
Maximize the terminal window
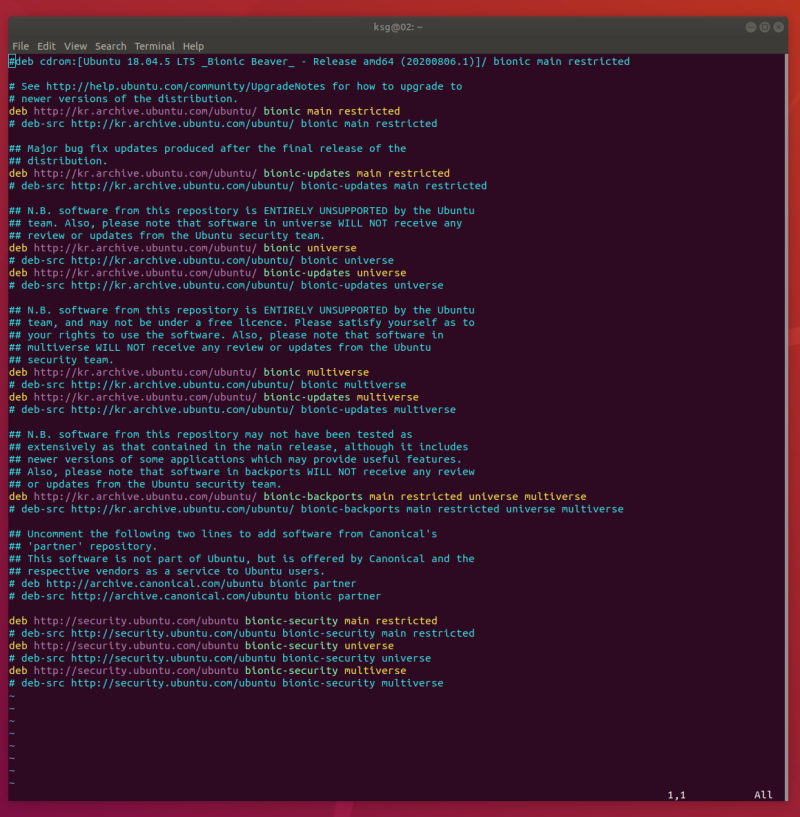pyautogui.click(x=765, y=27)
